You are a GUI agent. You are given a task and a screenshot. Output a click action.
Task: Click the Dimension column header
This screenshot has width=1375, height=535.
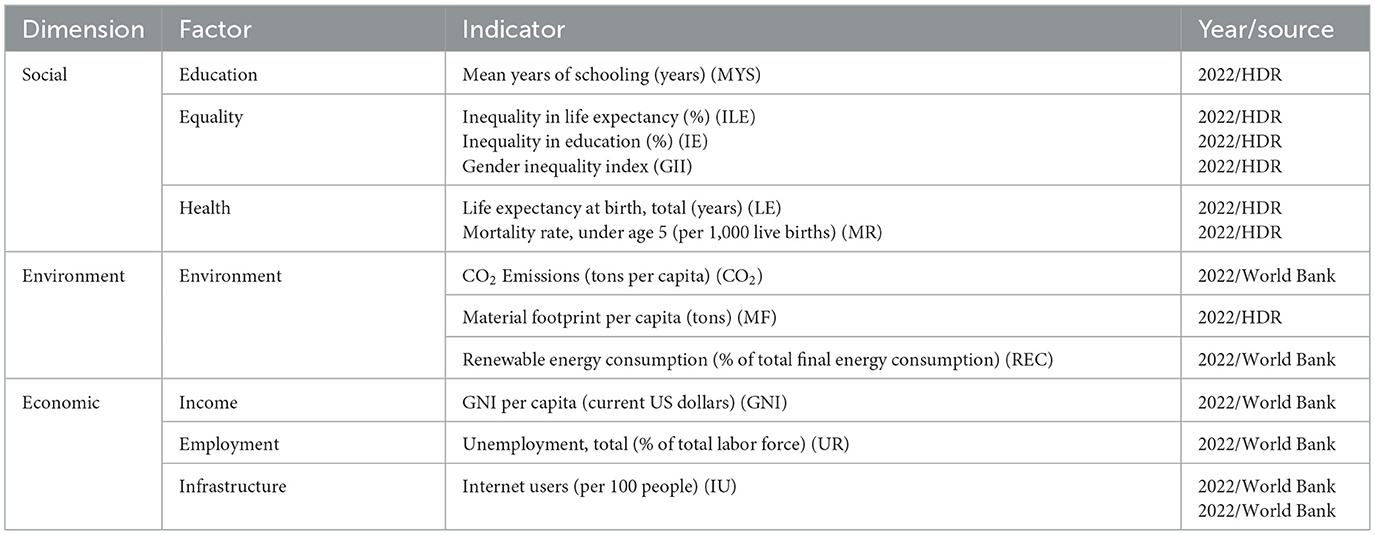[x=83, y=29]
